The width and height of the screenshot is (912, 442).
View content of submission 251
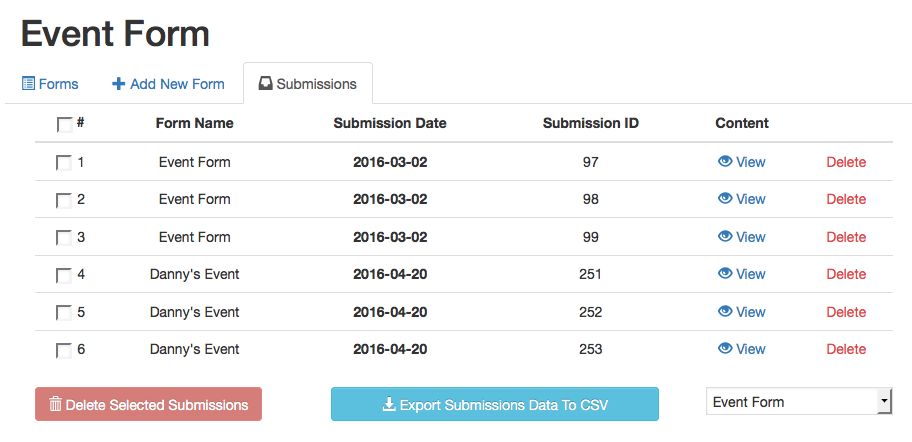click(742, 274)
